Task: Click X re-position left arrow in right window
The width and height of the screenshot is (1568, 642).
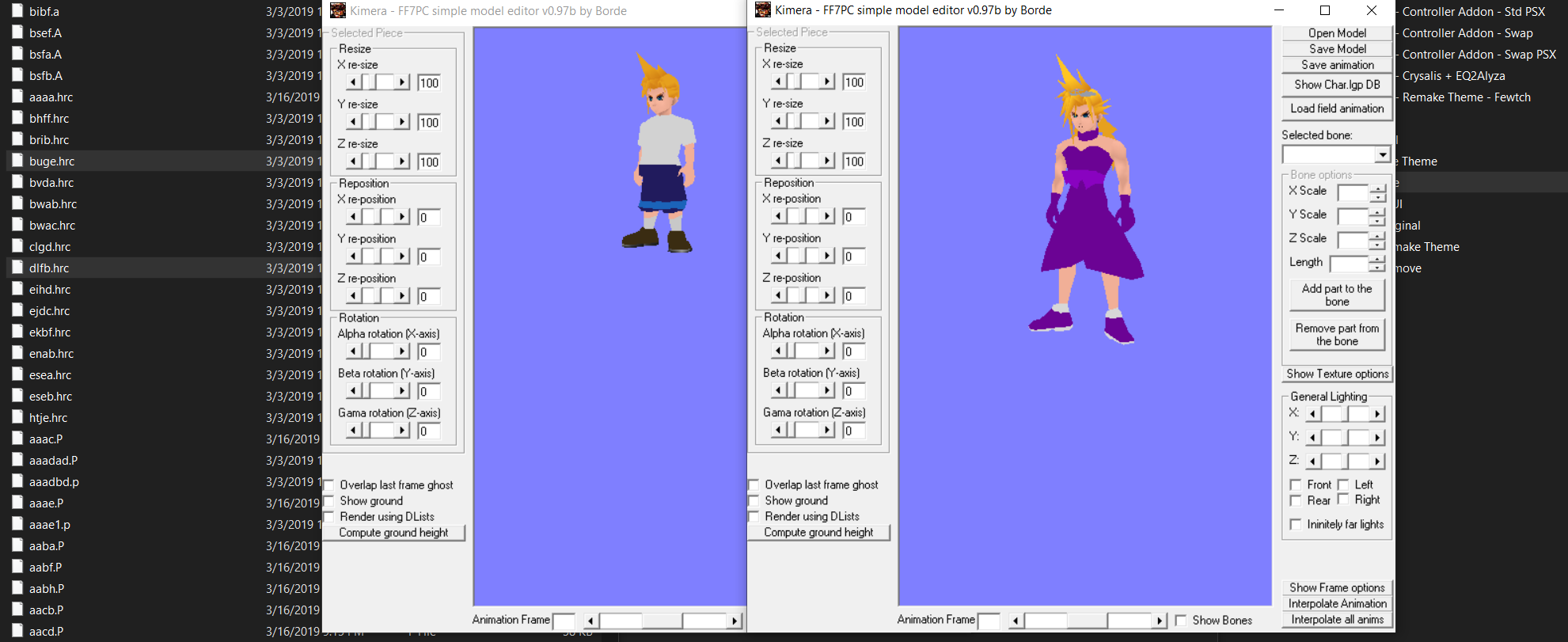Action: click(779, 216)
